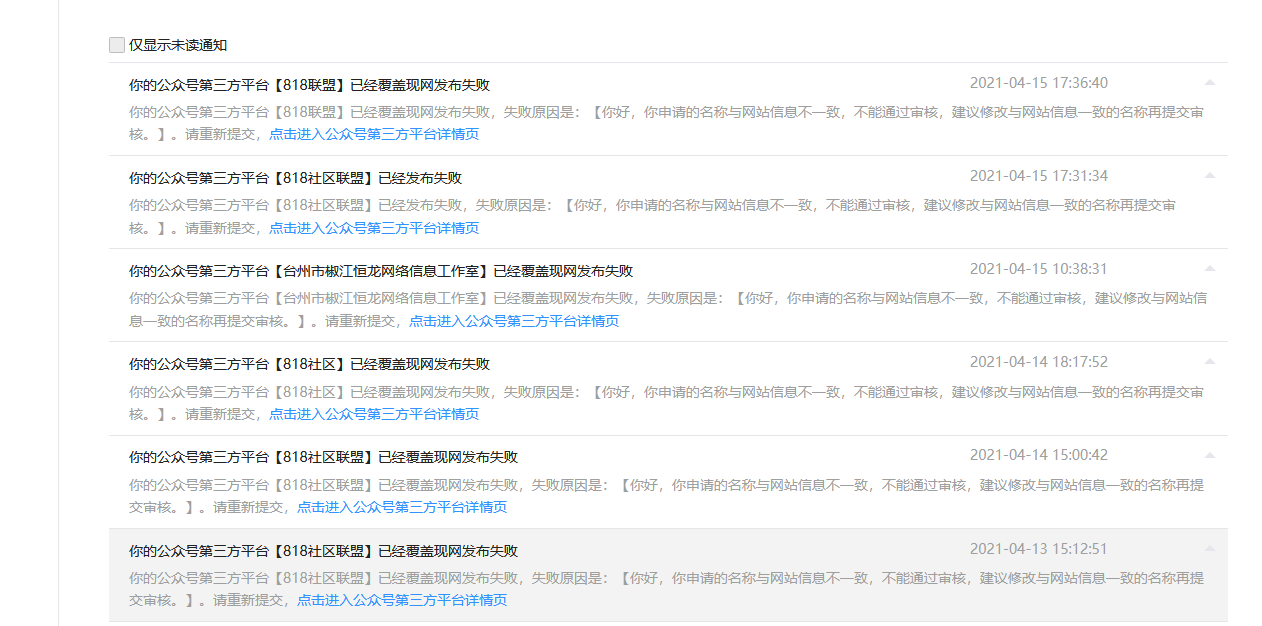The width and height of the screenshot is (1262, 626).
Task: Click the 【818社区】已经覆盖现网发布失败 notification title
Action: (309, 364)
